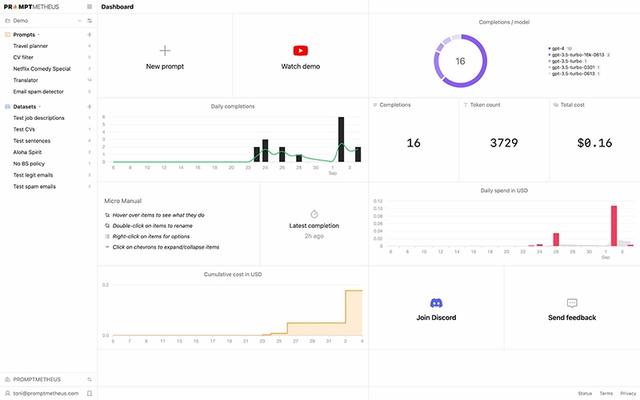Click the add icon in Prompts header

(89, 34)
